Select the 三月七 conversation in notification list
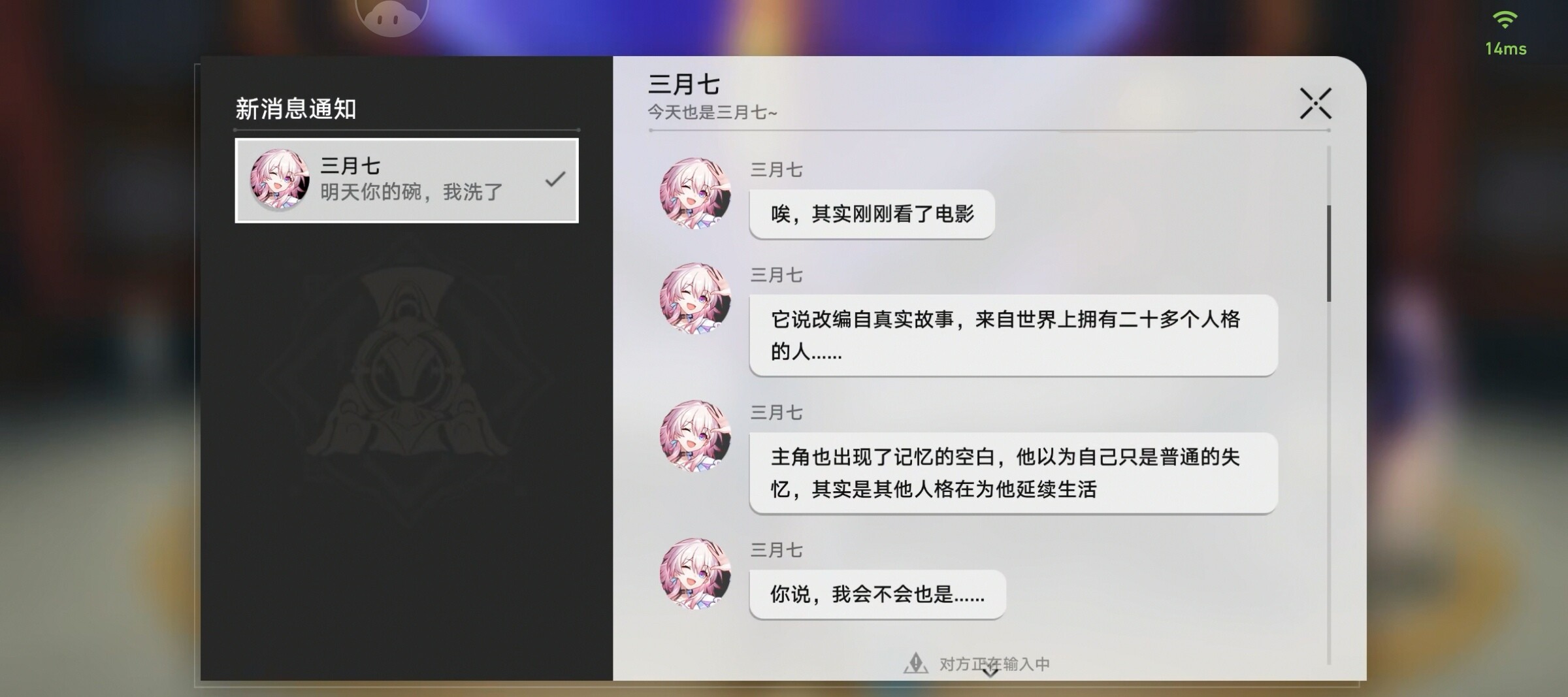Viewport: 1568px width, 697px height. pos(406,180)
